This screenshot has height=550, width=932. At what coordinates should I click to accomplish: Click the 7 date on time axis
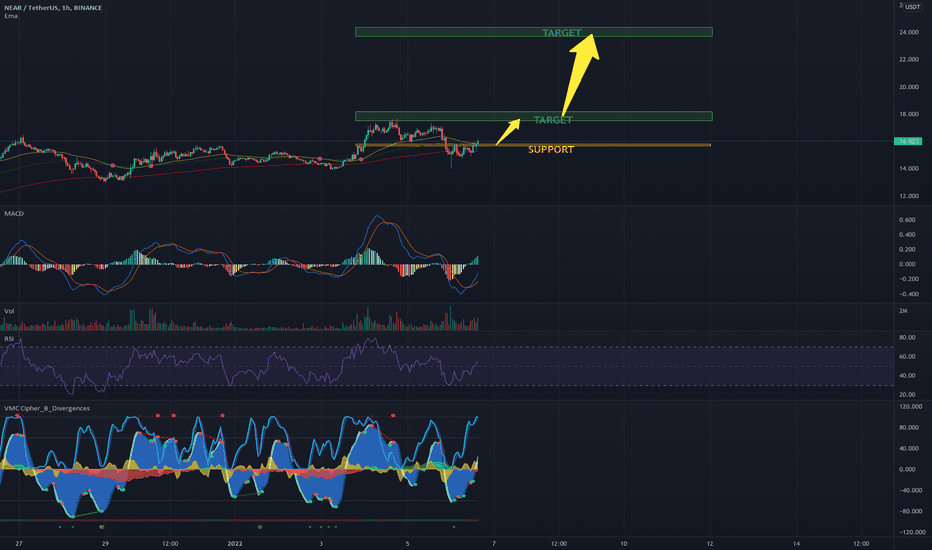[494, 544]
